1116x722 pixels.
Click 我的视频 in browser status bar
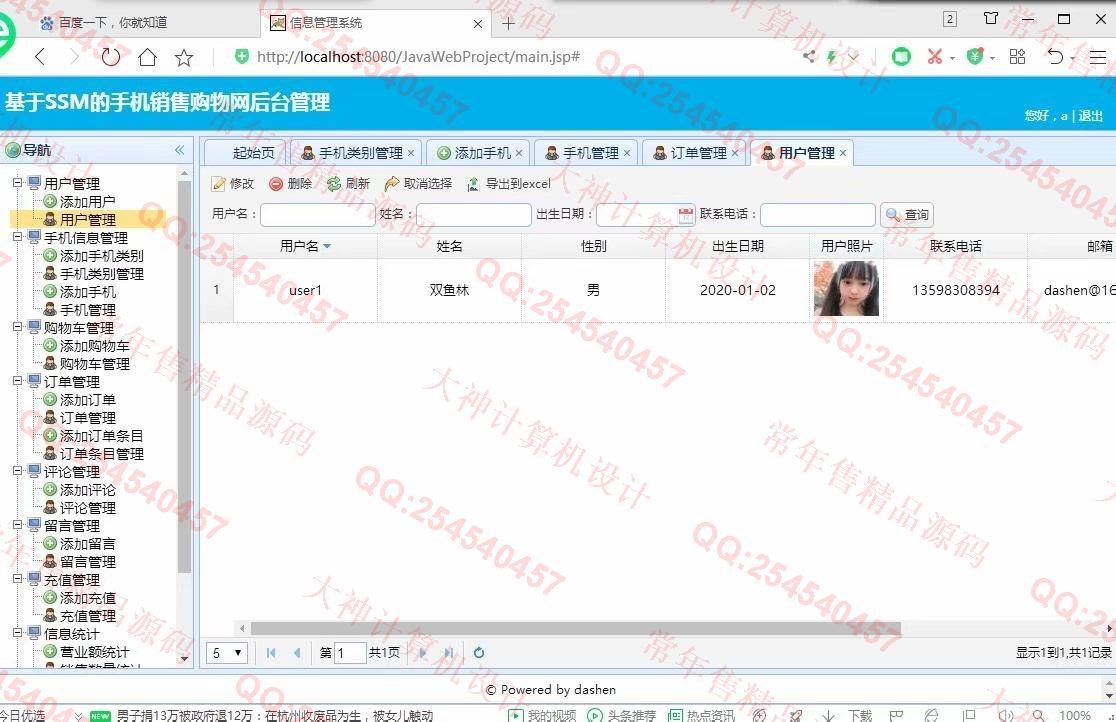(x=542, y=715)
